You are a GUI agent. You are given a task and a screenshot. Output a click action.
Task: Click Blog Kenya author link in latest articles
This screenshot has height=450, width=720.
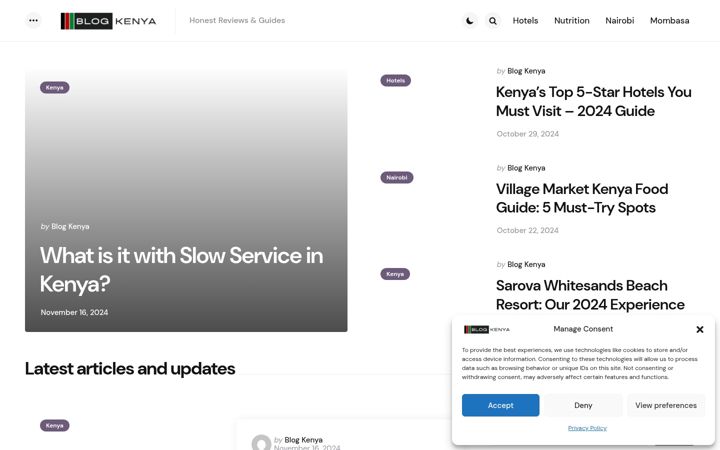coord(304,440)
